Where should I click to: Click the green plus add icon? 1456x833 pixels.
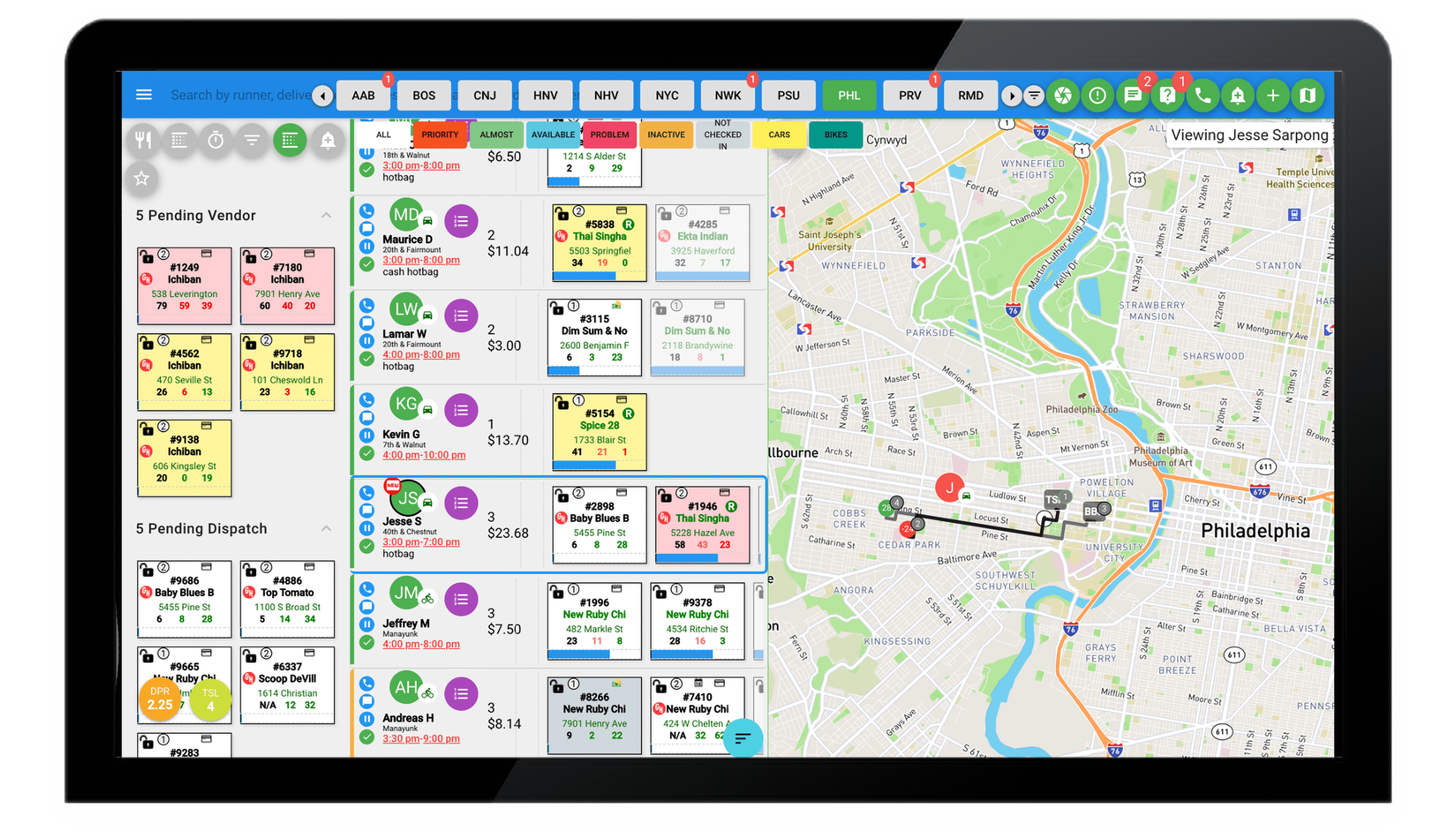click(1272, 96)
